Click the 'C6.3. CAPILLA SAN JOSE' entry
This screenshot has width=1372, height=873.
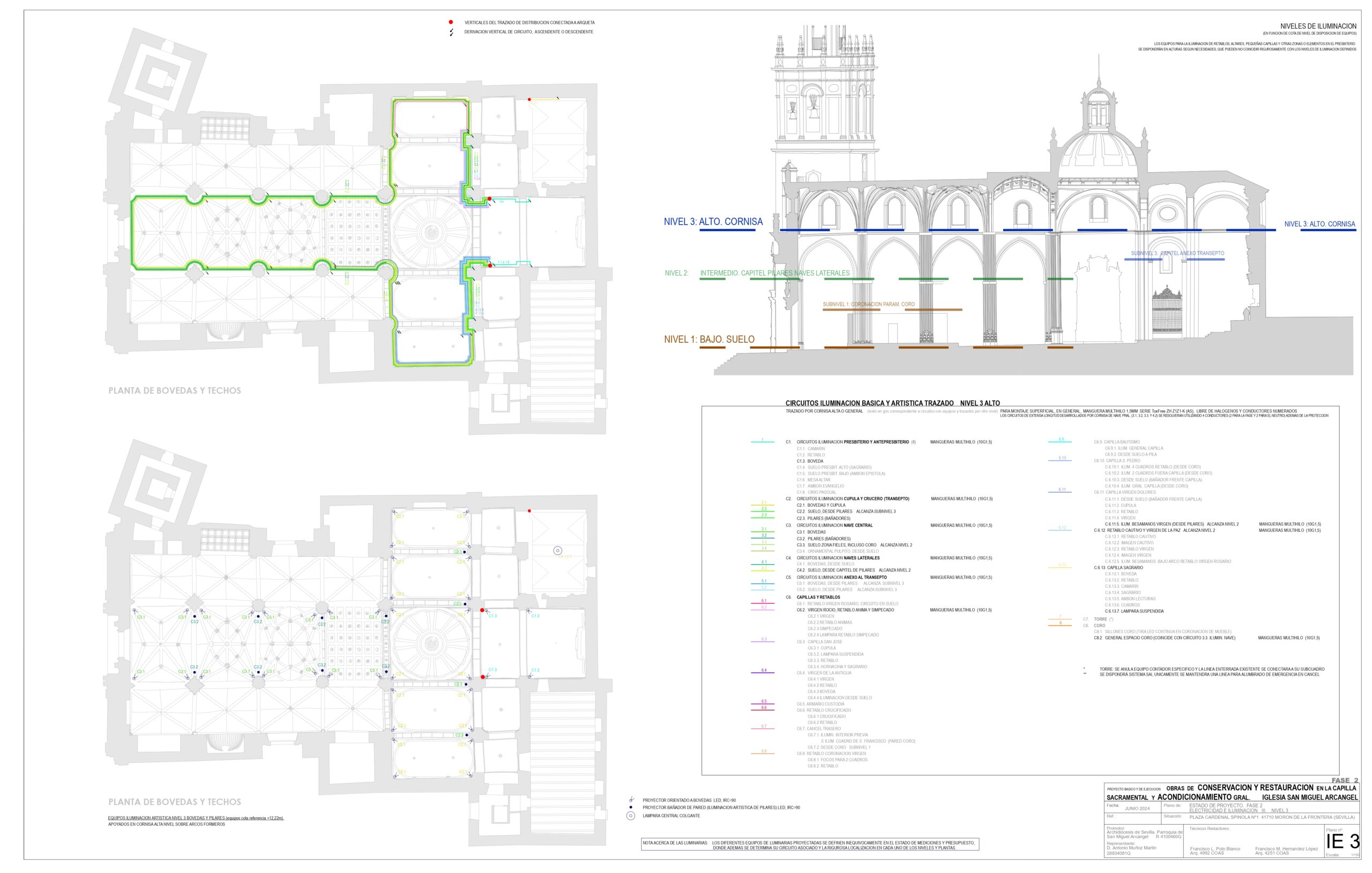pos(819,641)
